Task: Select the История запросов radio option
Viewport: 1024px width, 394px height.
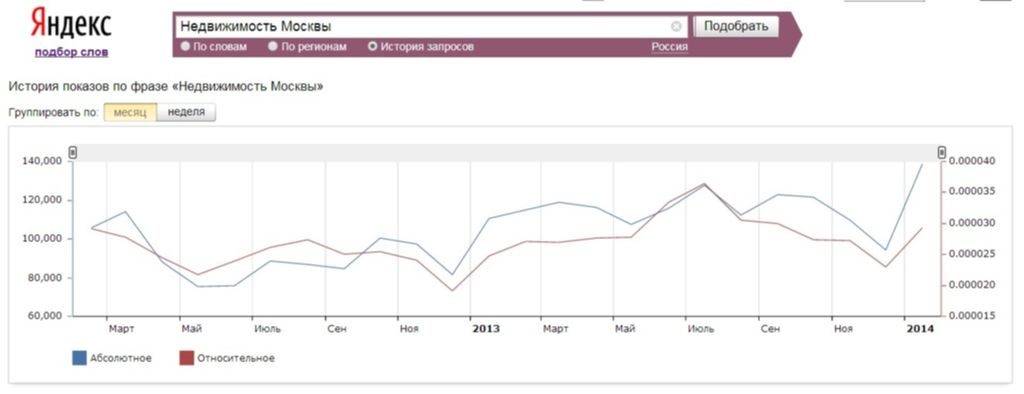Action: click(372, 46)
